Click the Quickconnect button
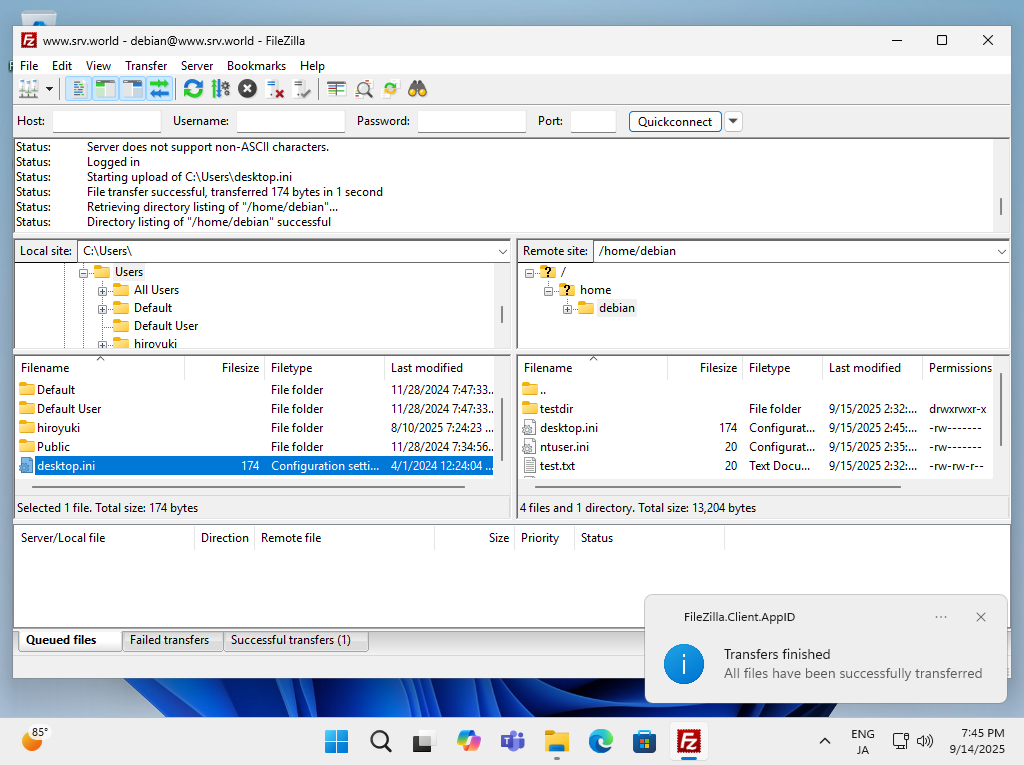Screen dimensions: 1024x765 pyautogui.click(x=675, y=122)
